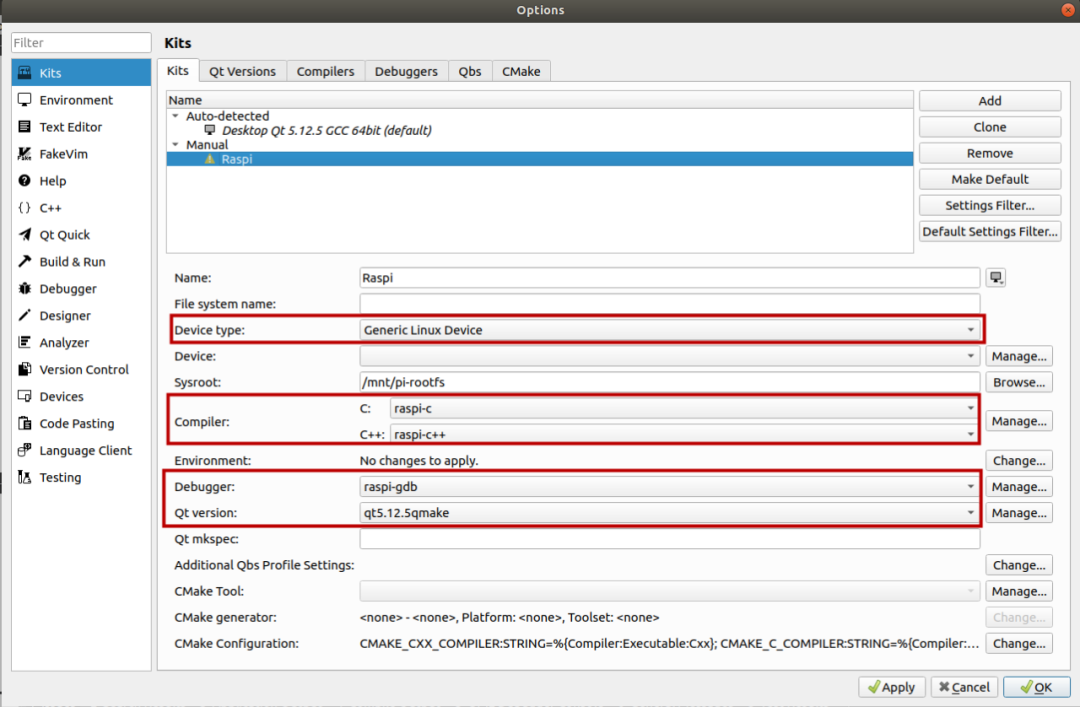Open Version Control settings icon
This screenshot has height=707, width=1080.
point(25,369)
